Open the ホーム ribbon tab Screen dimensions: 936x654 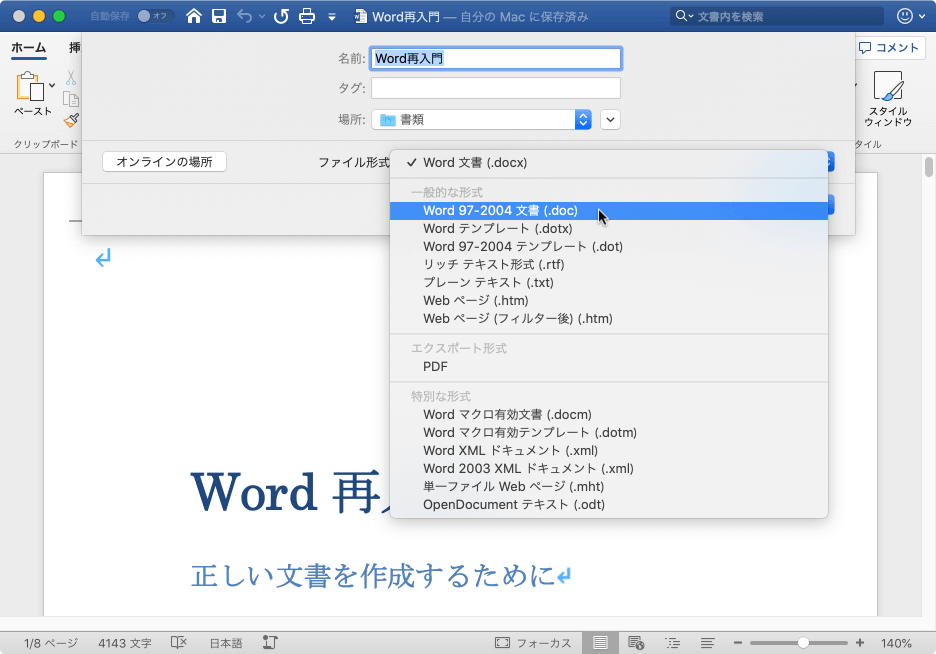[x=29, y=48]
